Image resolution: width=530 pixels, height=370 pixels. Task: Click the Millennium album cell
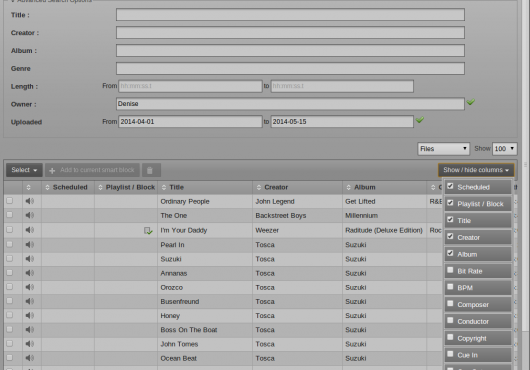[361, 216]
